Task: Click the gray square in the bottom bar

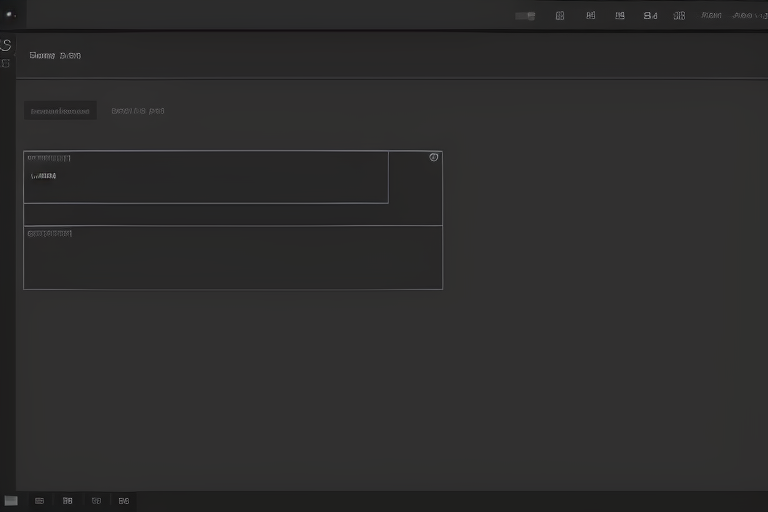Action: point(11,500)
